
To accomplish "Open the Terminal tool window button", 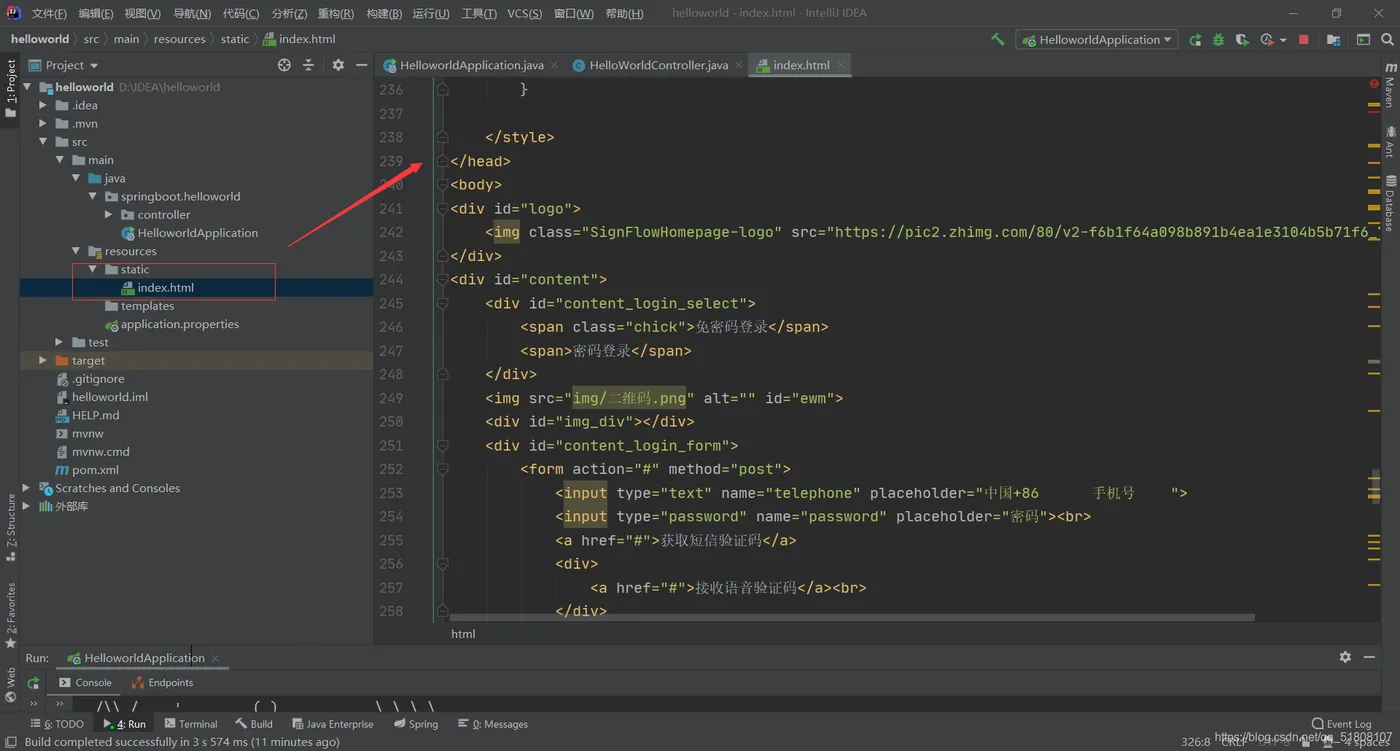I will click(190, 724).
